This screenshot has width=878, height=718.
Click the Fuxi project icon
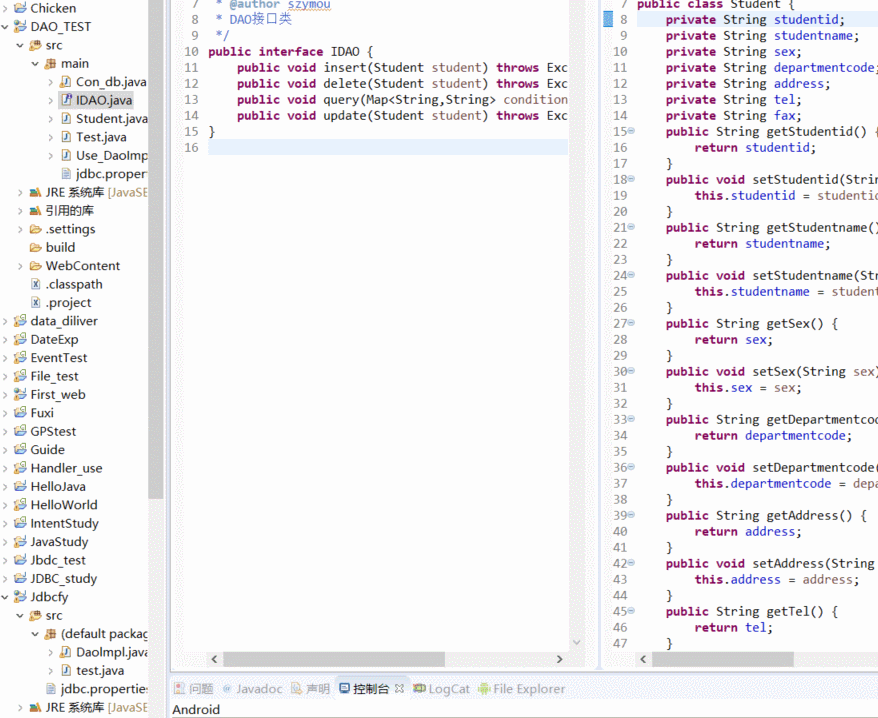click(x=20, y=413)
